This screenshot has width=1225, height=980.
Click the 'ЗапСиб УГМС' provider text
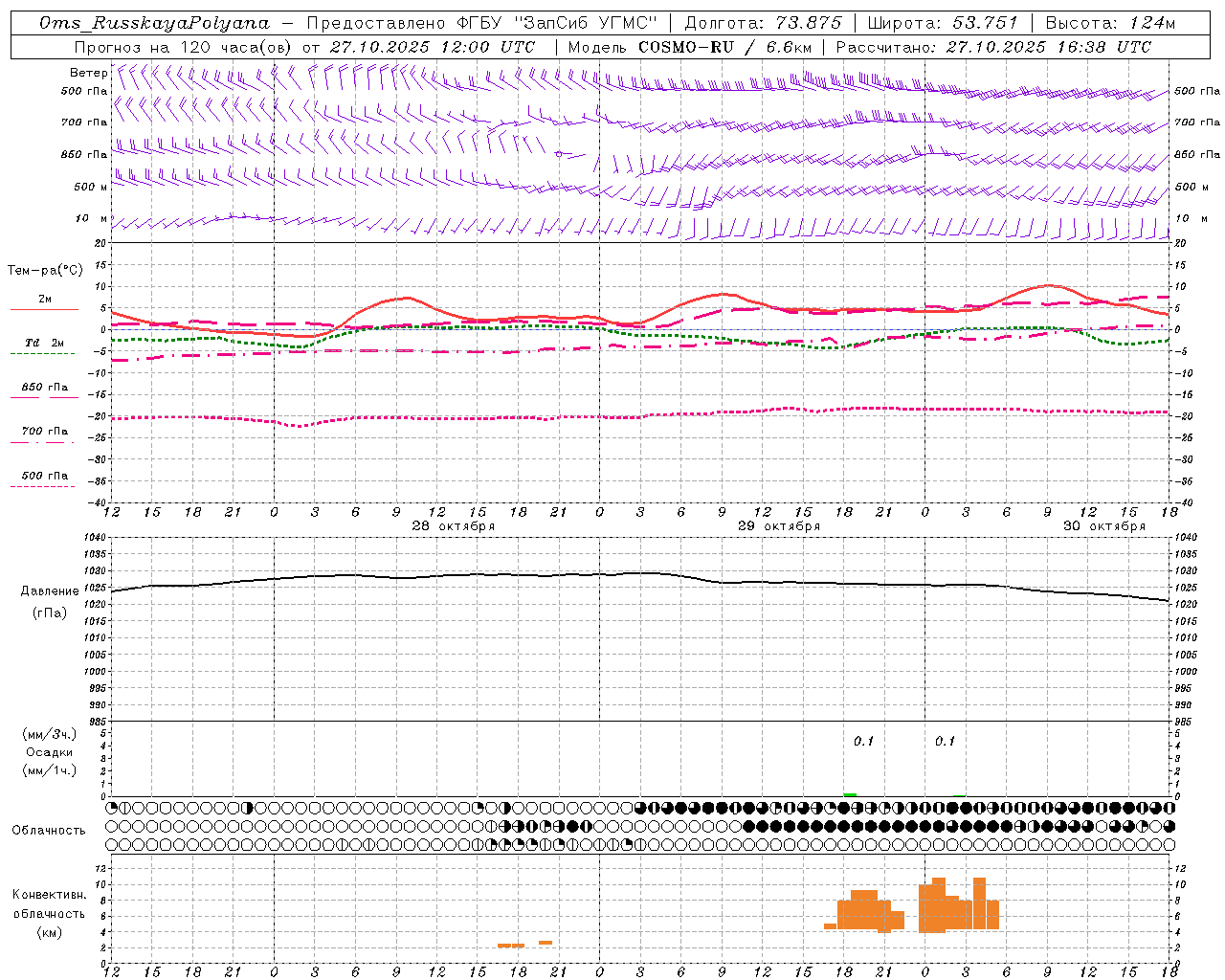click(x=586, y=23)
